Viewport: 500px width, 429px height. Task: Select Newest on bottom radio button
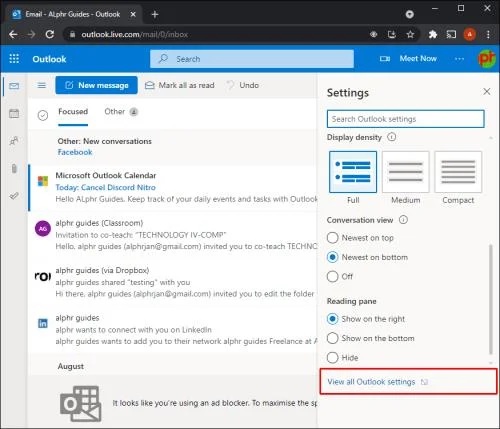(x=332, y=257)
